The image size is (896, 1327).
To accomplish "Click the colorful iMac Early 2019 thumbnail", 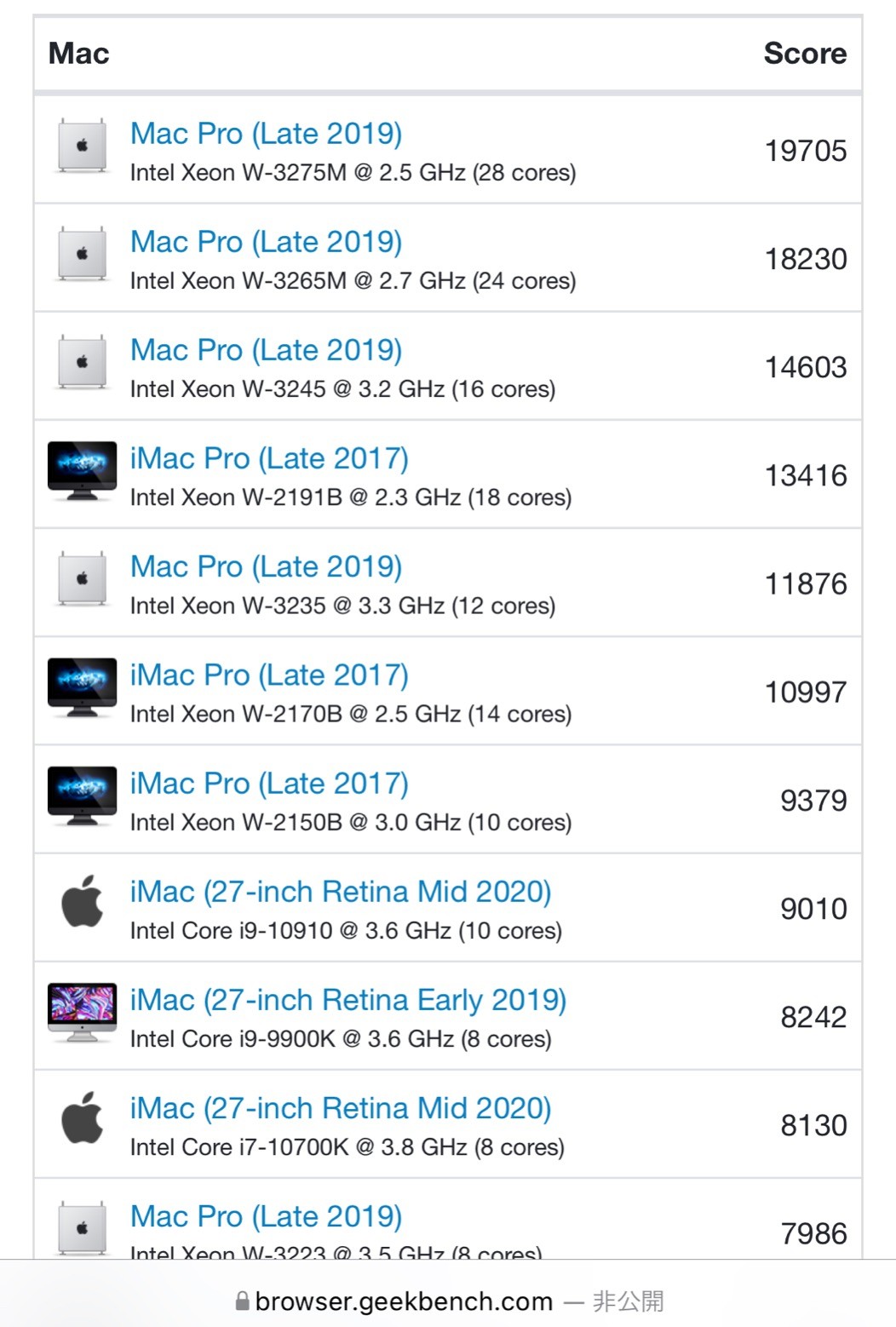I will [82, 1012].
